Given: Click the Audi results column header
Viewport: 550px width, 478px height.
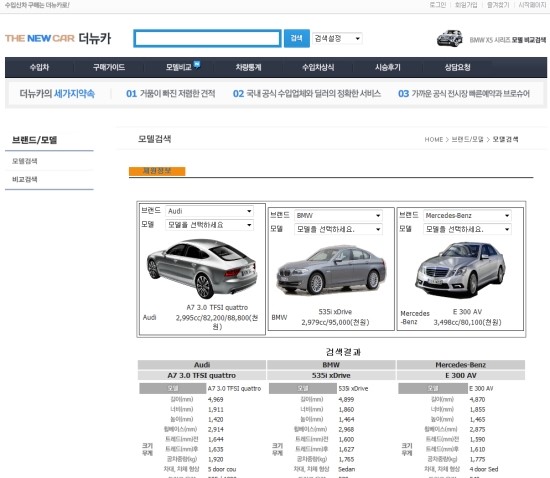Looking at the screenshot, I should pyautogui.click(x=202, y=365).
